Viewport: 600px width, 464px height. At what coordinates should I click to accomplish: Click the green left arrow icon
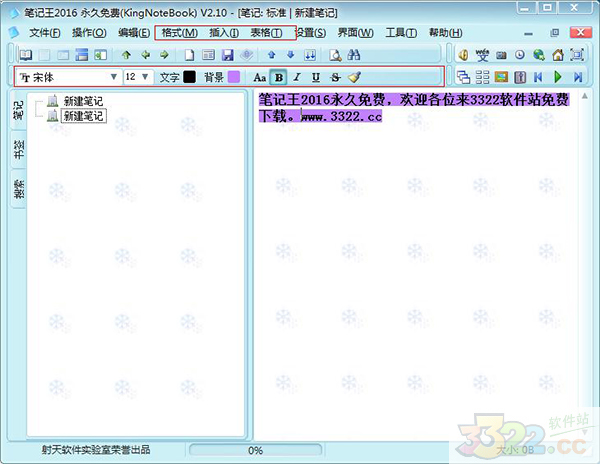pyautogui.click(x=145, y=55)
